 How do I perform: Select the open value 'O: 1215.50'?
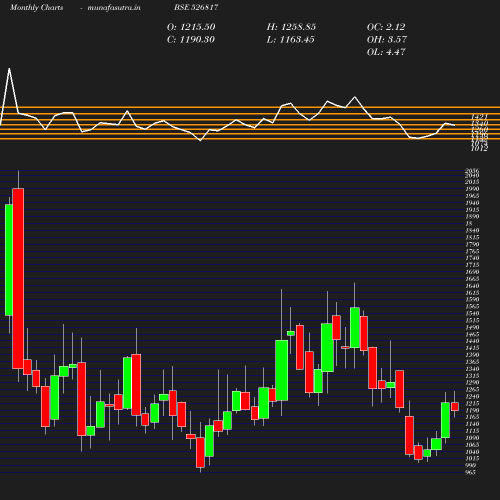[191, 27]
